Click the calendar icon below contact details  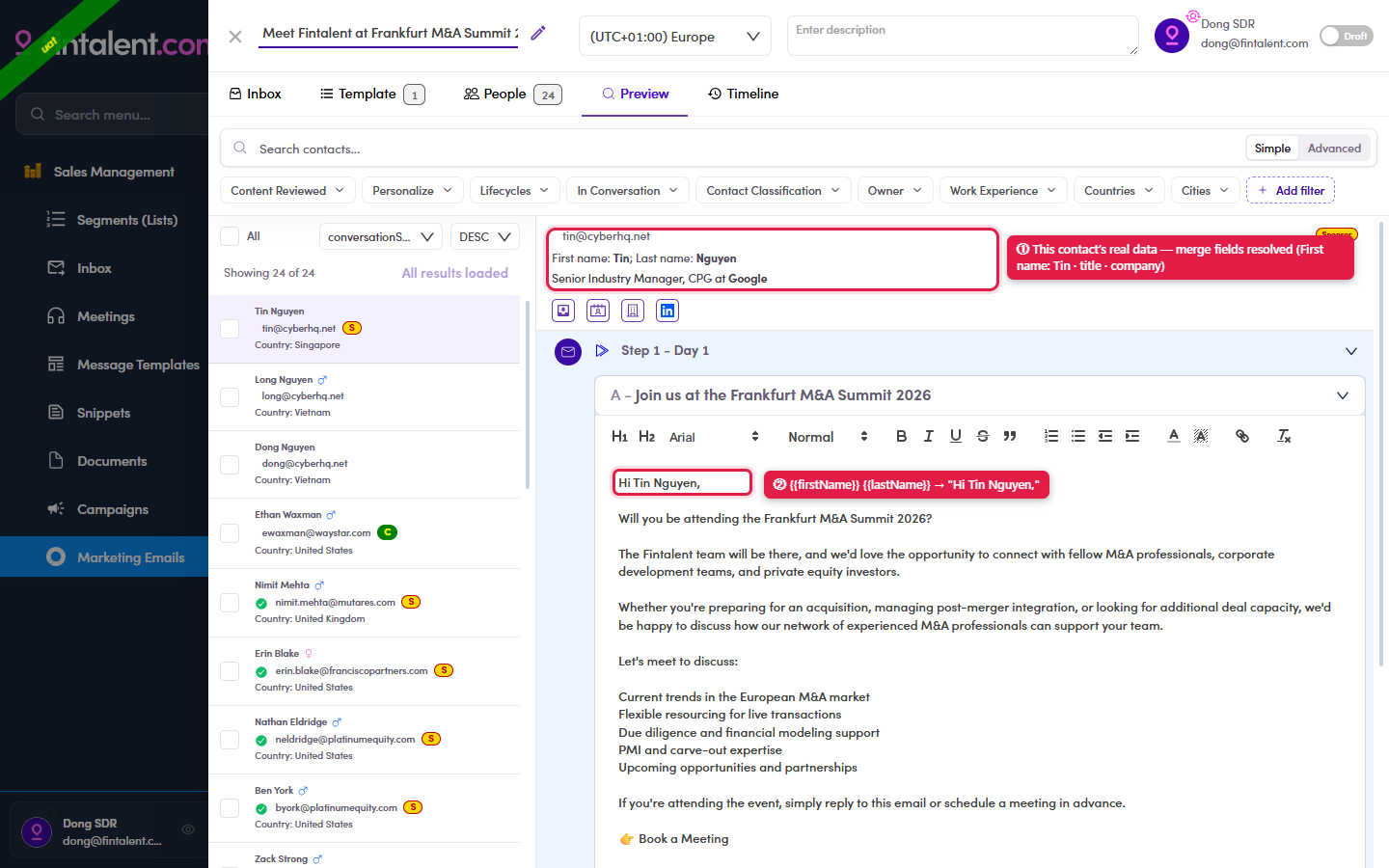(x=598, y=311)
